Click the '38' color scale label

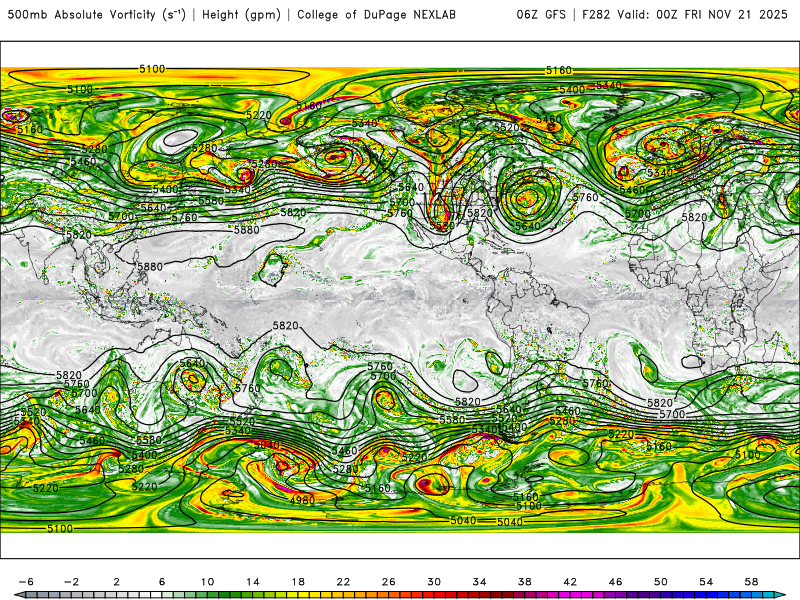[524, 582]
